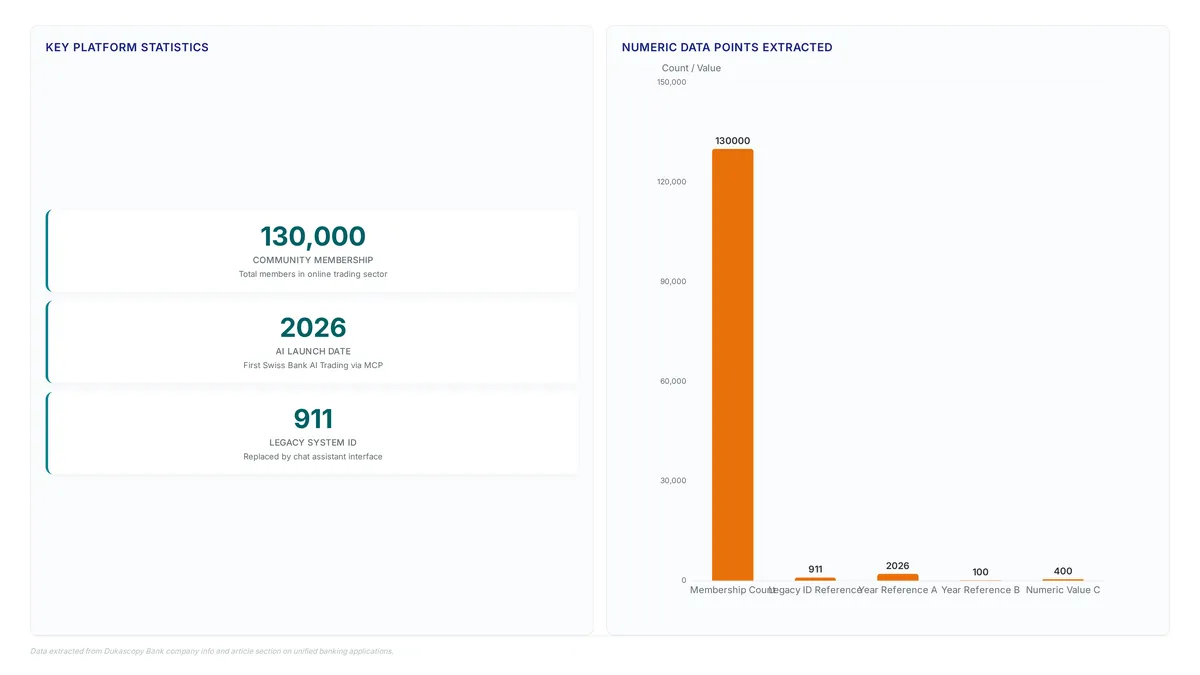Click the Community Membership label
Image resolution: width=1200 pixels, height=675 pixels.
pyautogui.click(x=313, y=260)
